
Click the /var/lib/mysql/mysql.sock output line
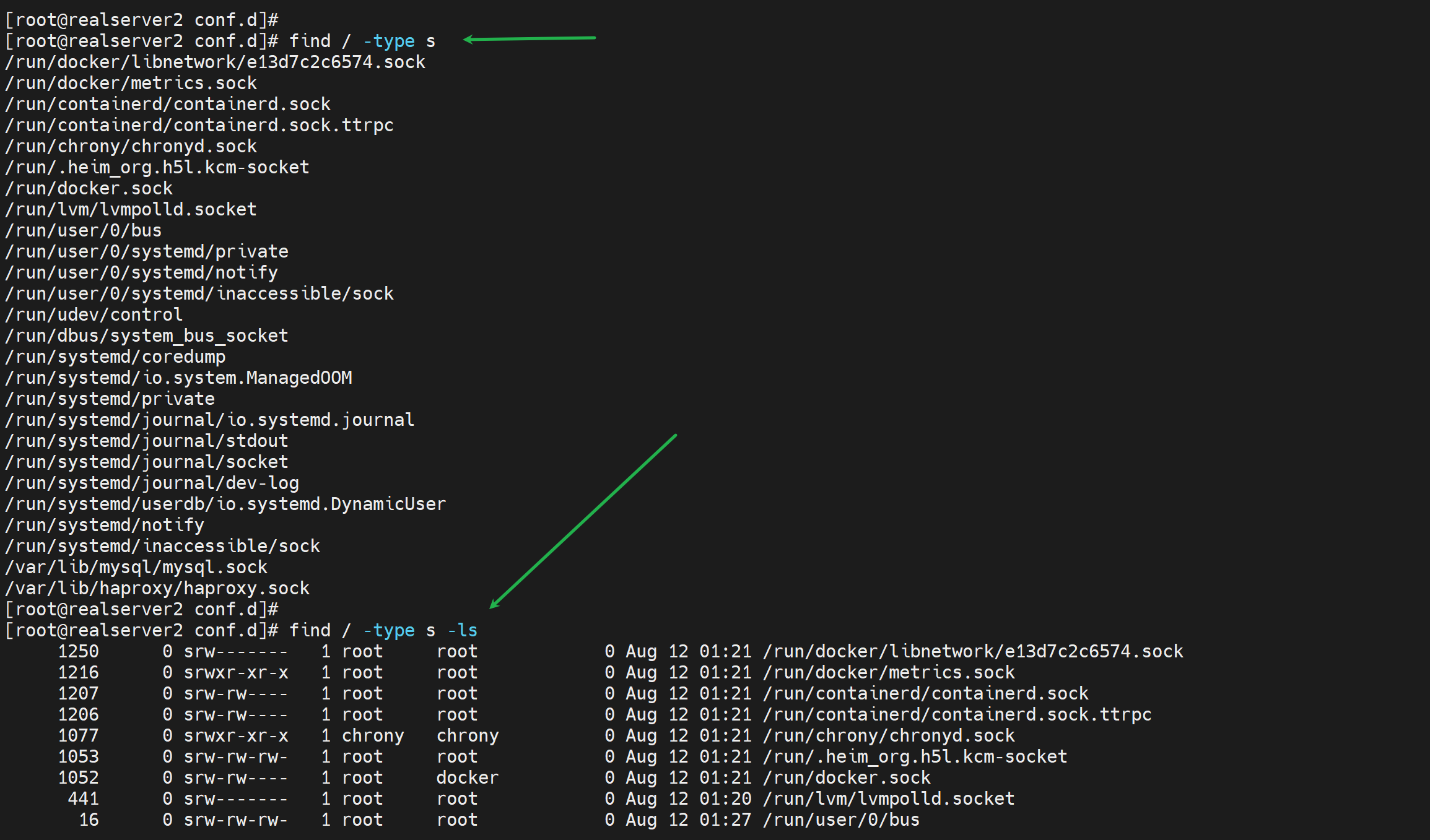136,567
